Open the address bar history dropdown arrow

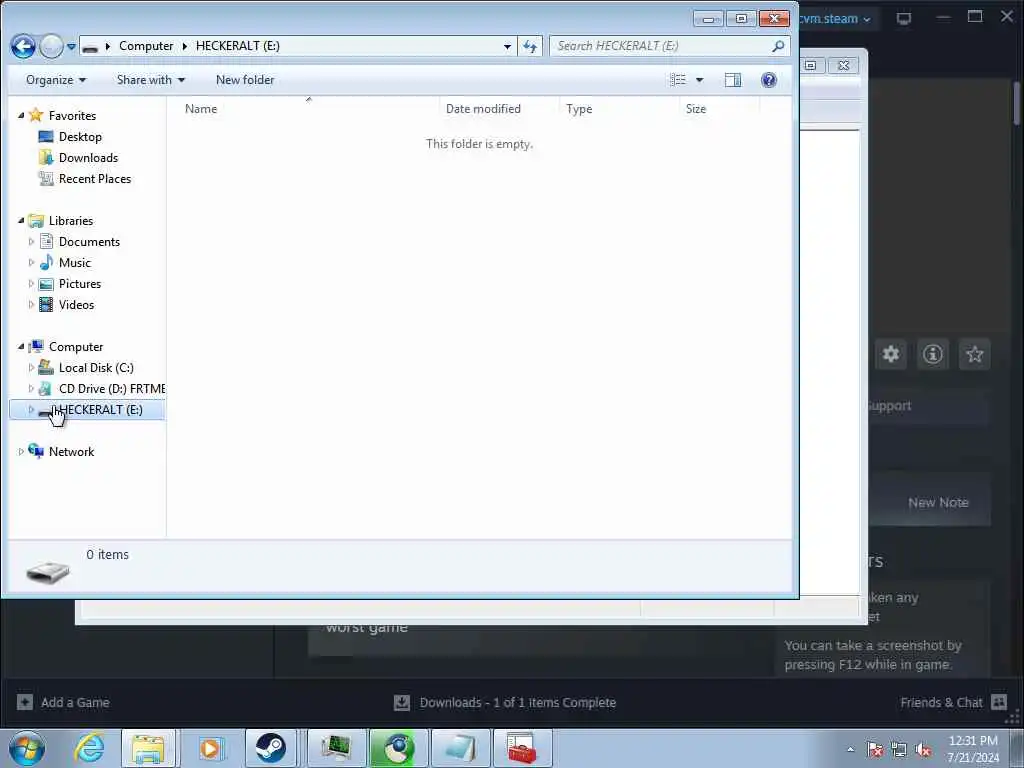(x=507, y=46)
